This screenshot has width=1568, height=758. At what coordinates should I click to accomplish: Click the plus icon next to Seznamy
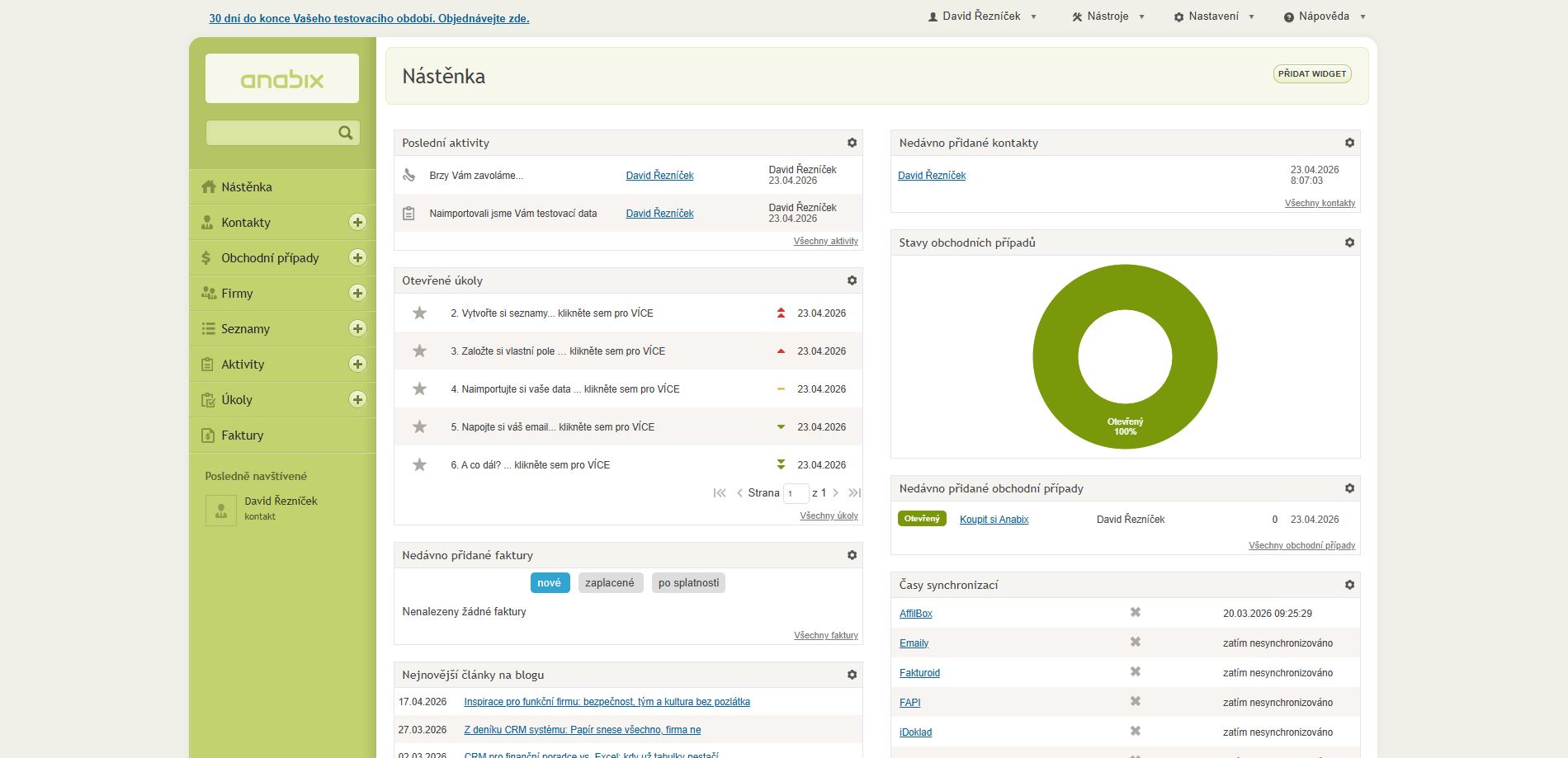pyautogui.click(x=357, y=328)
